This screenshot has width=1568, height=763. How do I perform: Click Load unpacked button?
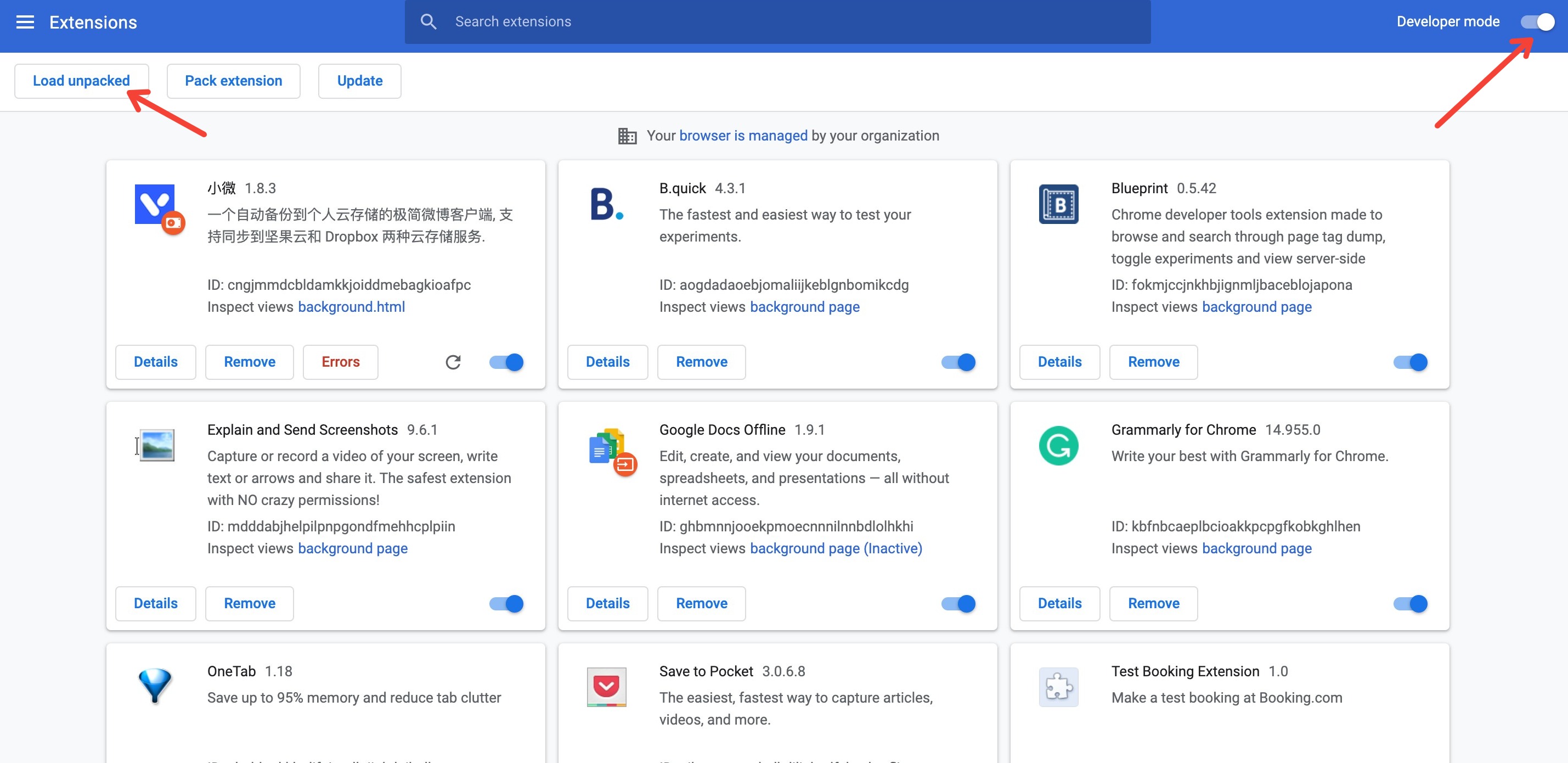[x=82, y=81]
